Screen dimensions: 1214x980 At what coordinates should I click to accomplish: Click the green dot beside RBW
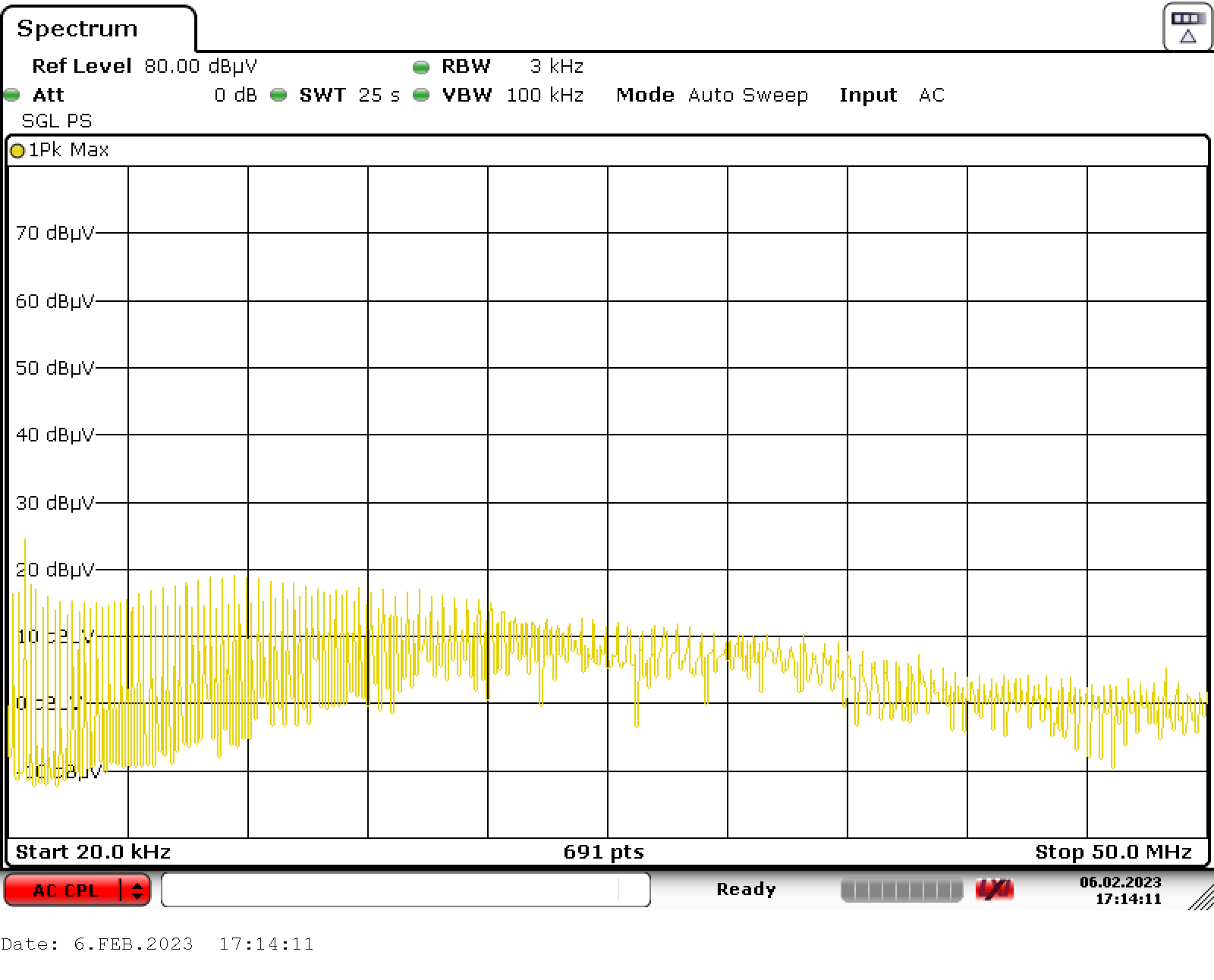(421, 68)
